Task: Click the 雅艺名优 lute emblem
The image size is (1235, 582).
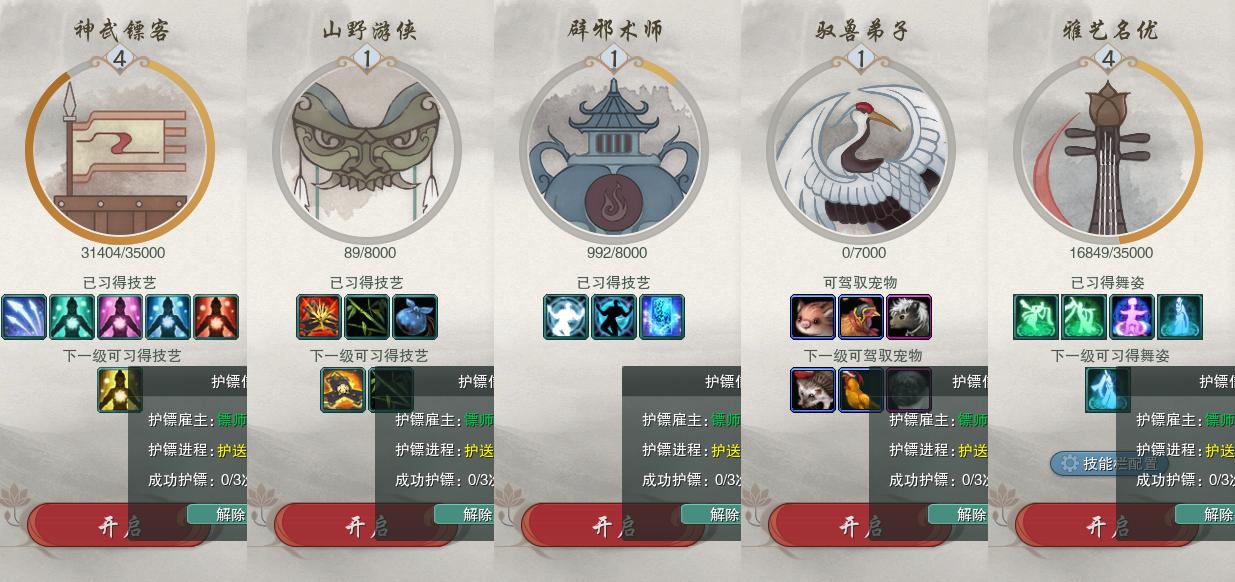Action: pos(1108,149)
